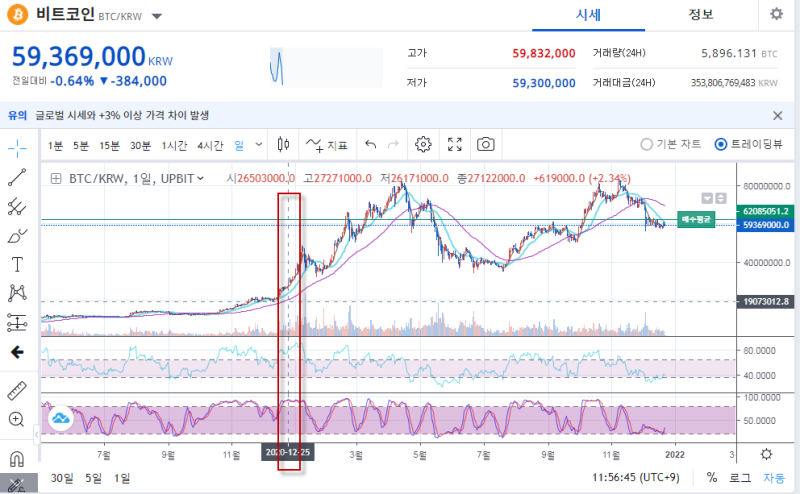Click the time 11:56:45 (UTC+9) timezone
The image size is (800, 494).
(x=636, y=478)
